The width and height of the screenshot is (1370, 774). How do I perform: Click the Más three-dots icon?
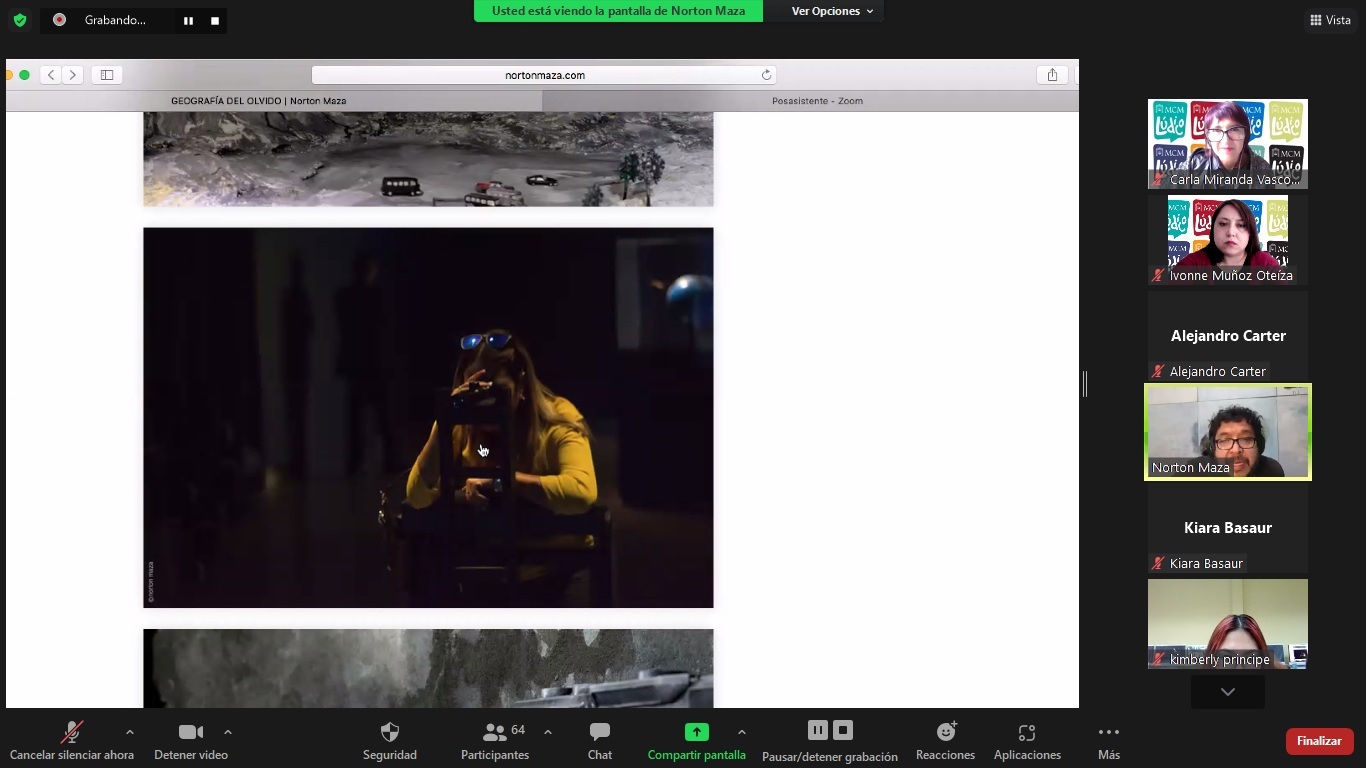pos(1108,733)
